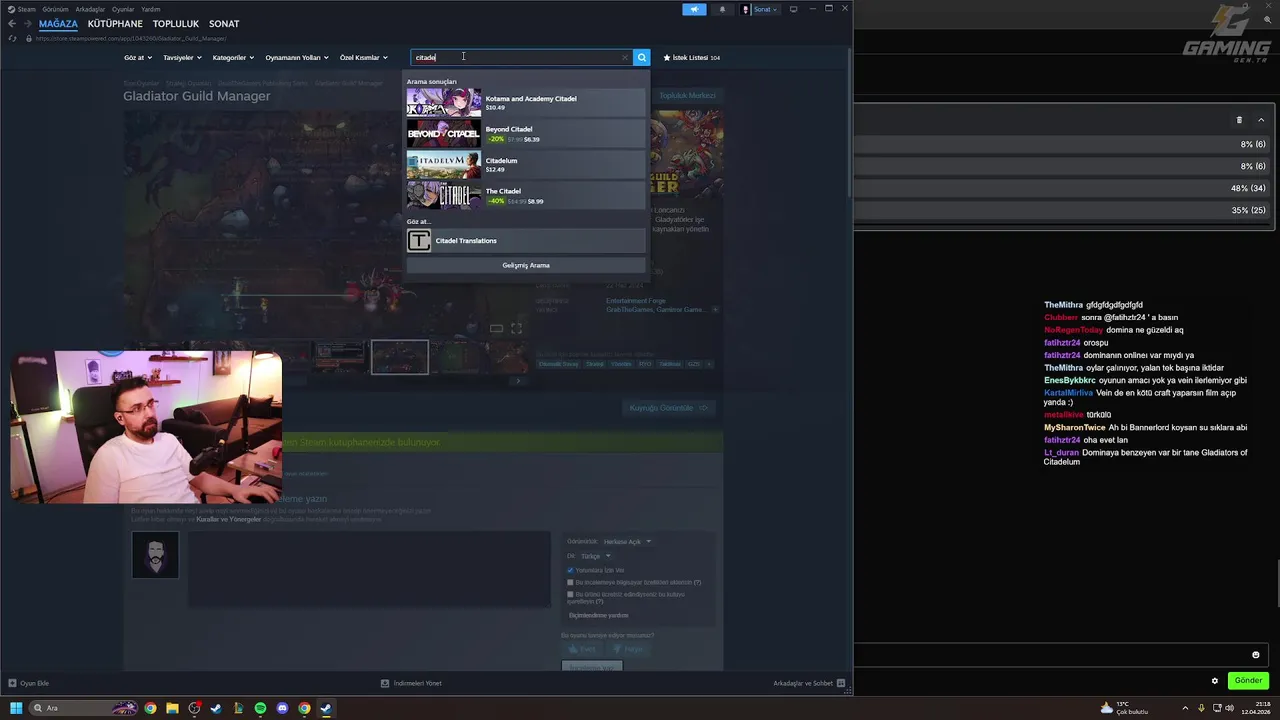Click the 'Kuyruğu Görüntüle' queue button
1280x720 pixels.
671,408
